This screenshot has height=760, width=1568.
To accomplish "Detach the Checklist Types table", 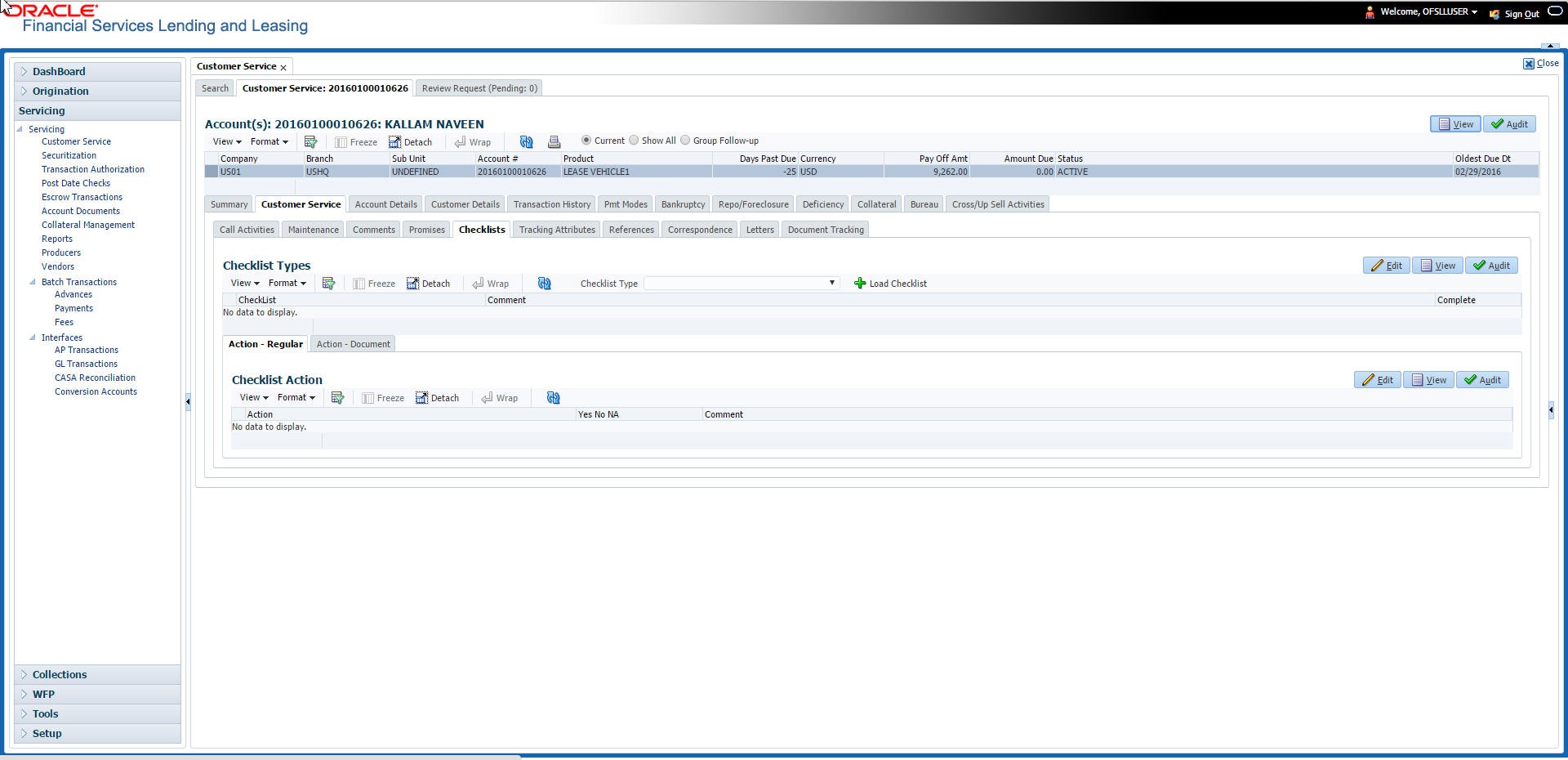I will (429, 284).
